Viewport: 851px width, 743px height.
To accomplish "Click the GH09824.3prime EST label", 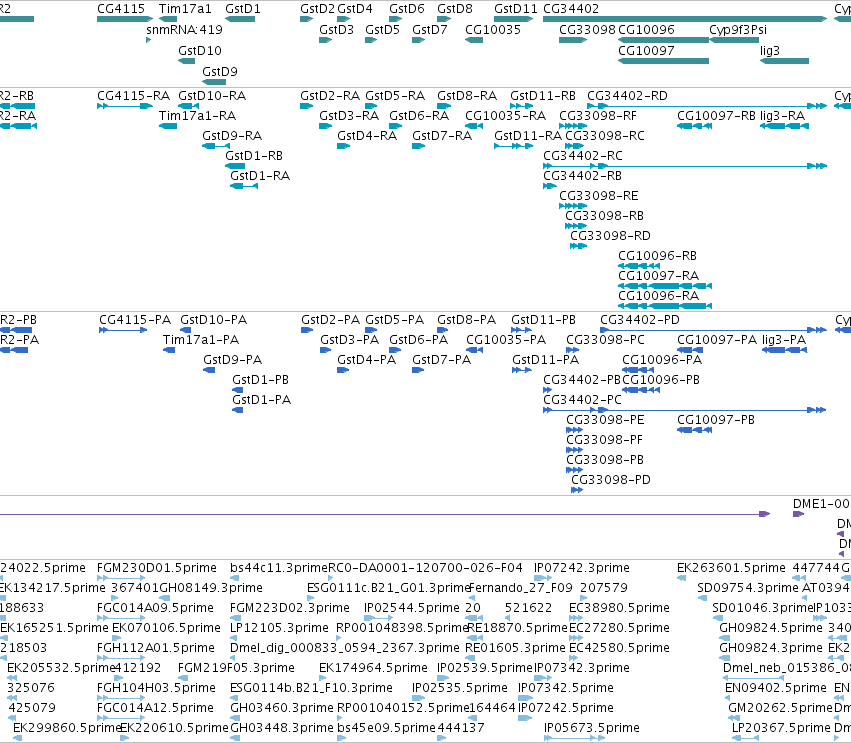I will [x=771, y=648].
